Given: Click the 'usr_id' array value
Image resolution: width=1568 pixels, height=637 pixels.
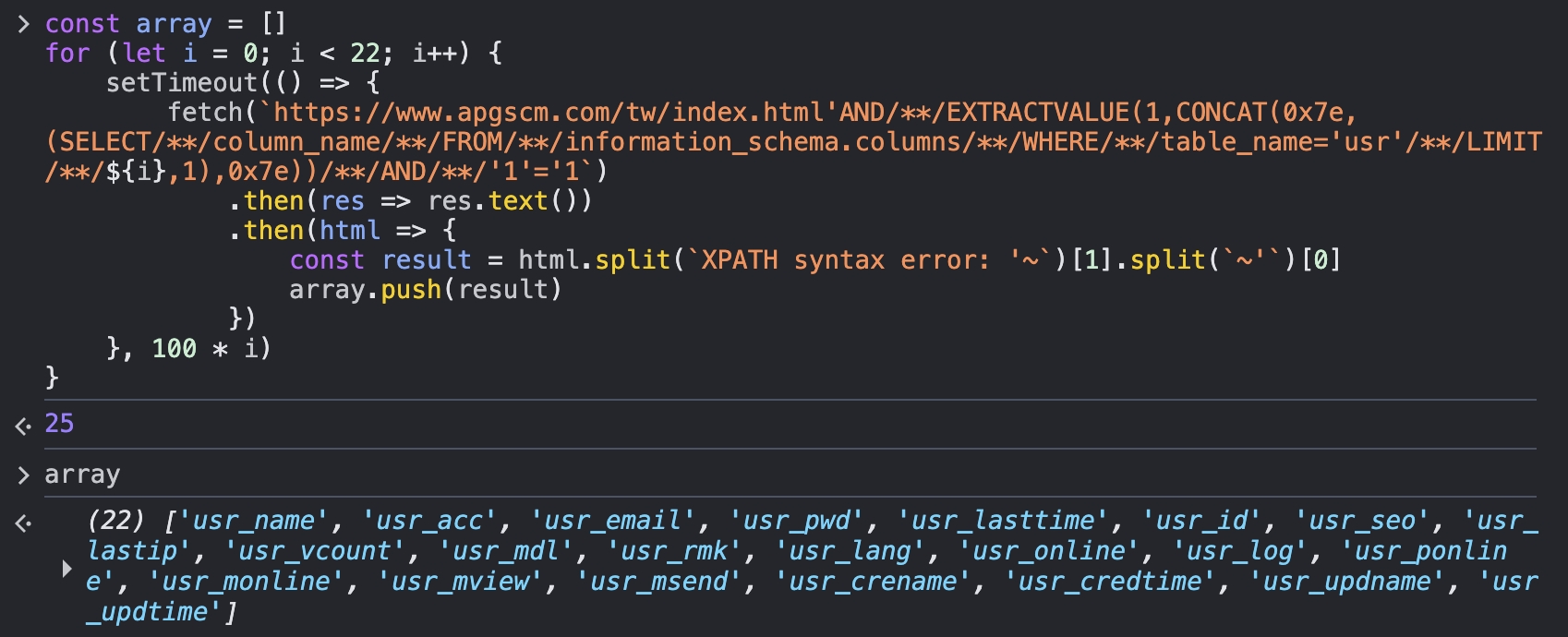Looking at the screenshot, I should point(1202,521).
